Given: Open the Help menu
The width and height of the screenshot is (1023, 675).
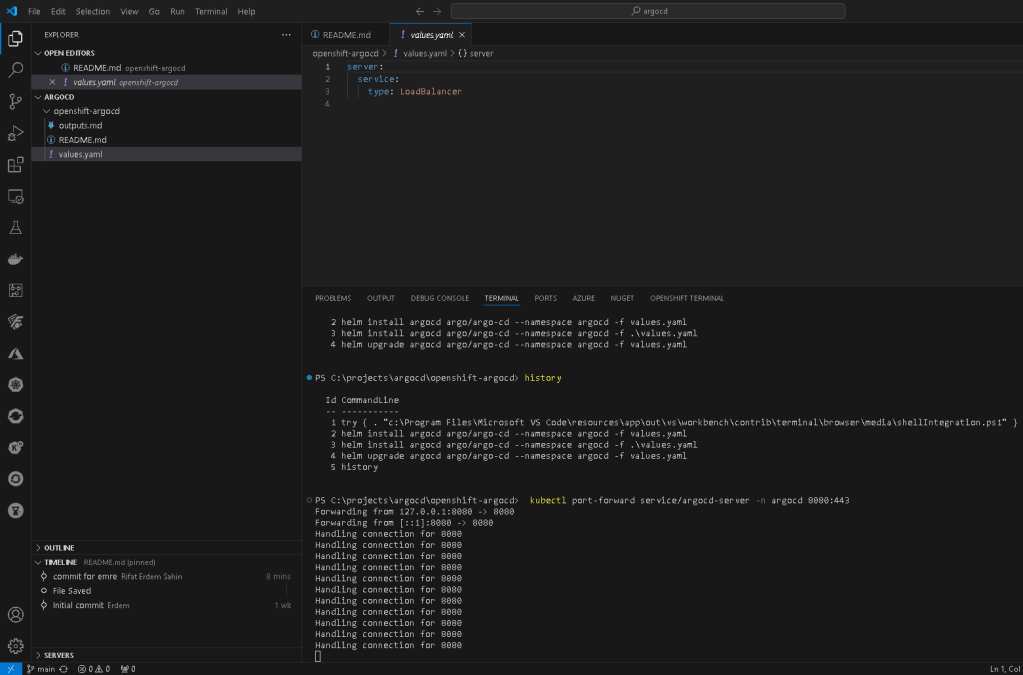Looking at the screenshot, I should [x=246, y=11].
